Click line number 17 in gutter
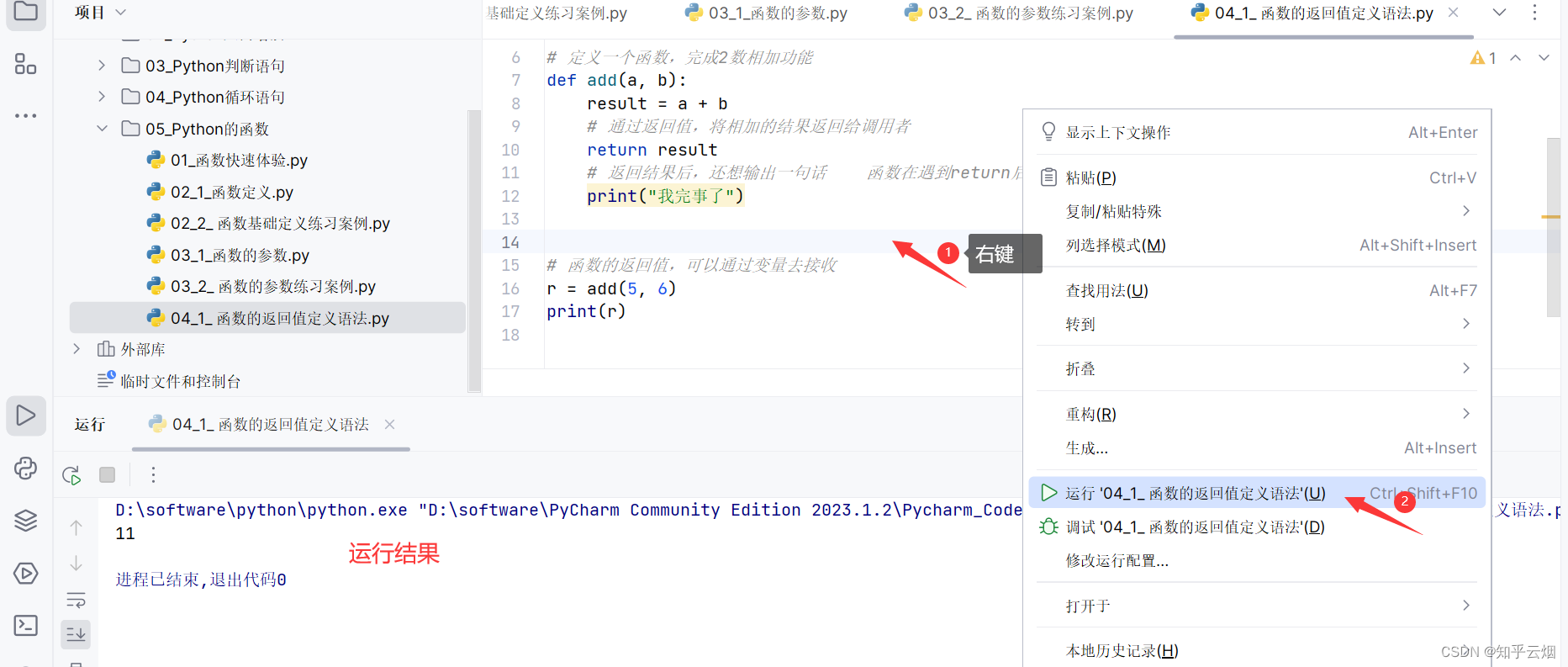 click(510, 311)
